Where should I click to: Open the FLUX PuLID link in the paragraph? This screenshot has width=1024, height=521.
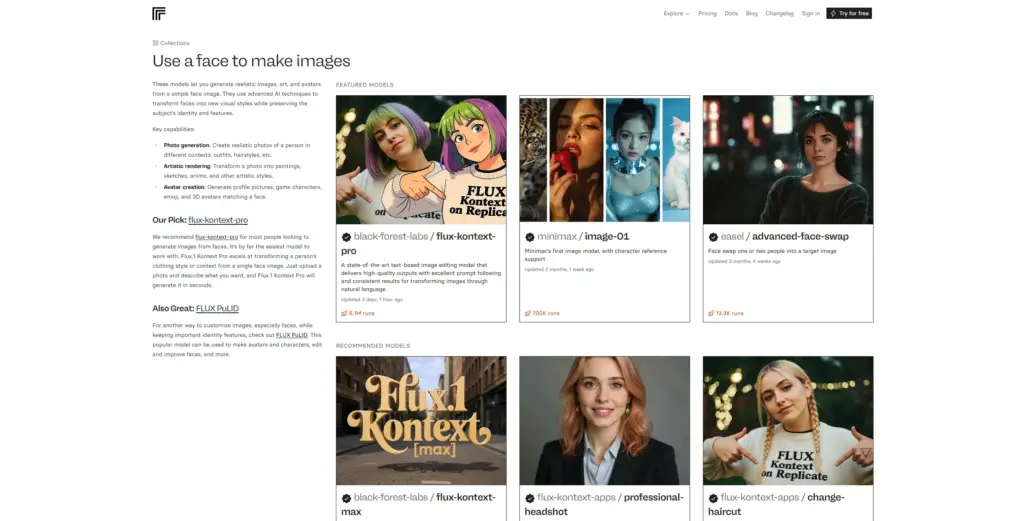pos(291,335)
